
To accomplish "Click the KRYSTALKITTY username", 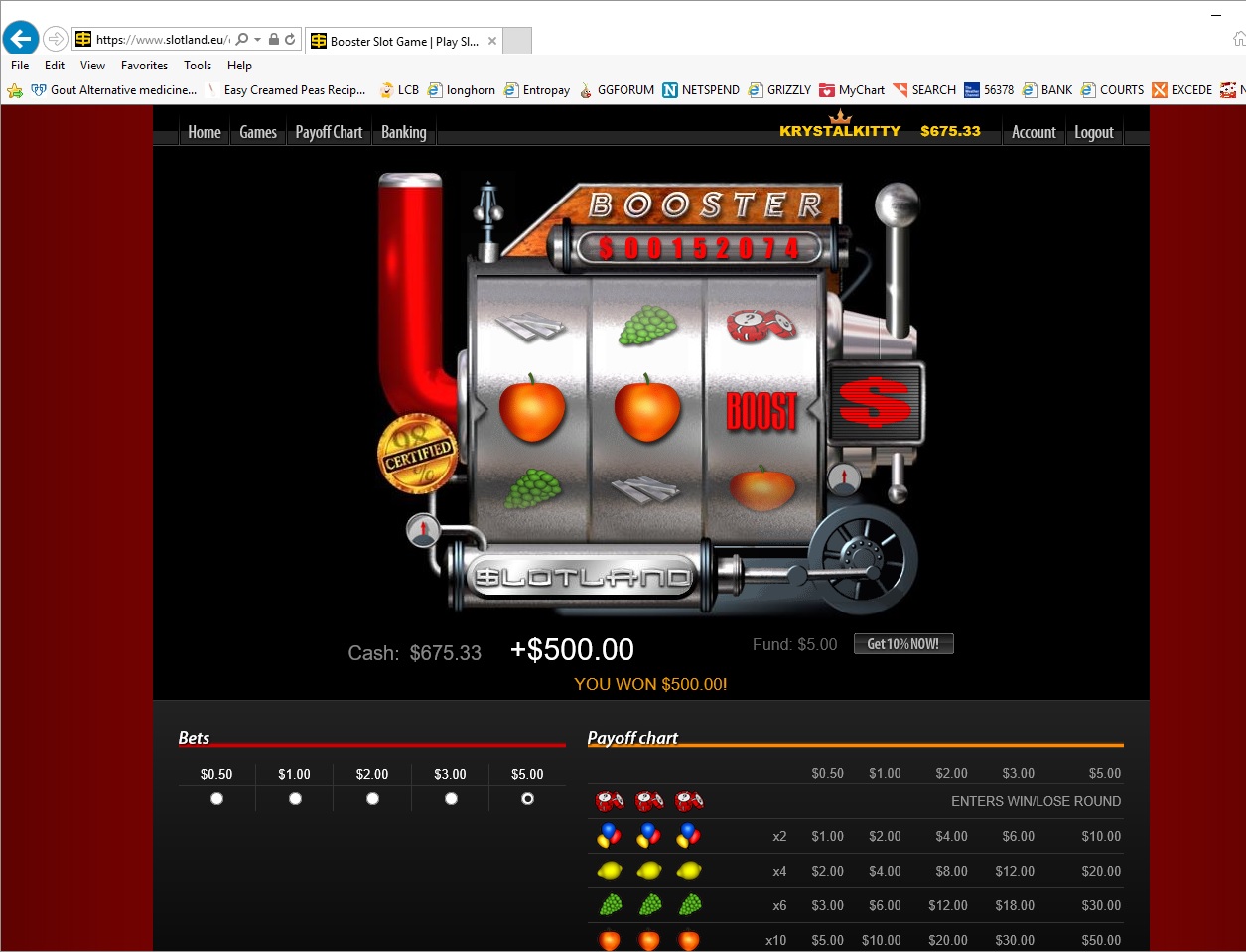I will (x=840, y=131).
